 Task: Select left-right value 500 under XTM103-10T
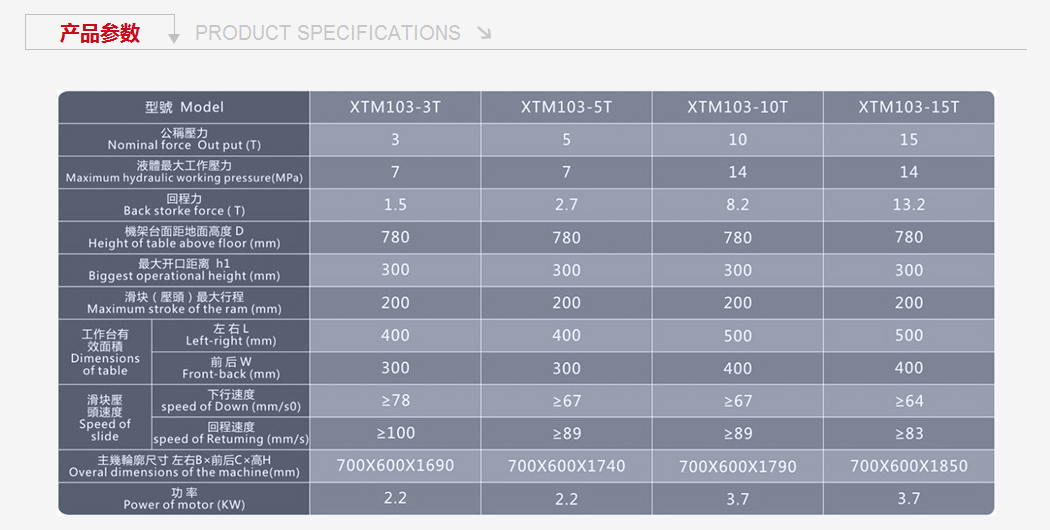[737, 335]
